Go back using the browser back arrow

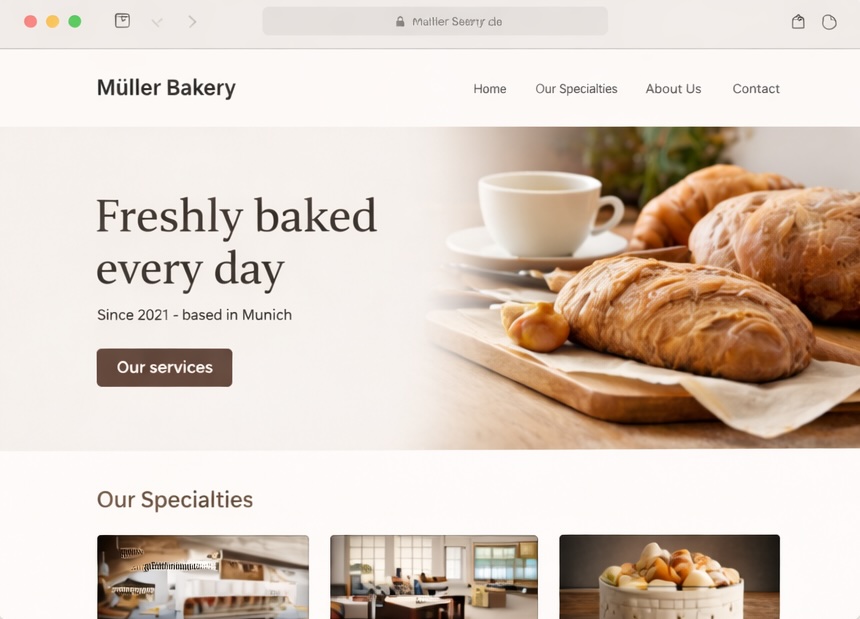point(157,21)
